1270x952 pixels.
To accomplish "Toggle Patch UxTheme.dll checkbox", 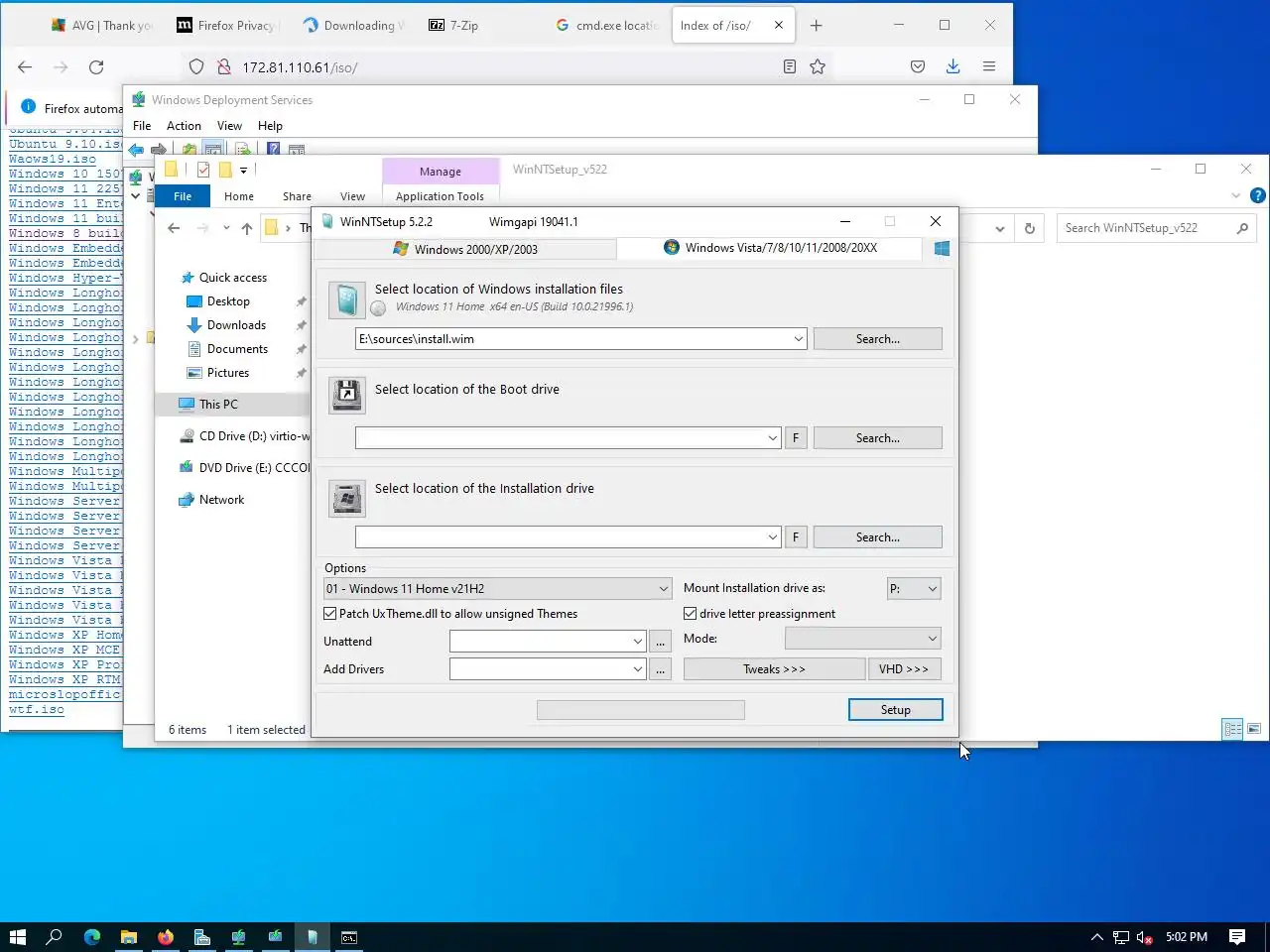I will click(330, 614).
